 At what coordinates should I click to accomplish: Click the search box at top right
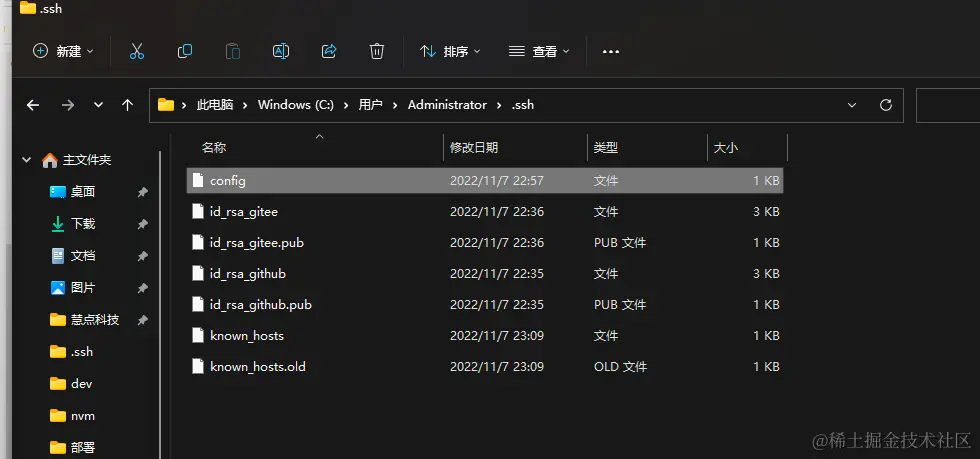(948, 105)
